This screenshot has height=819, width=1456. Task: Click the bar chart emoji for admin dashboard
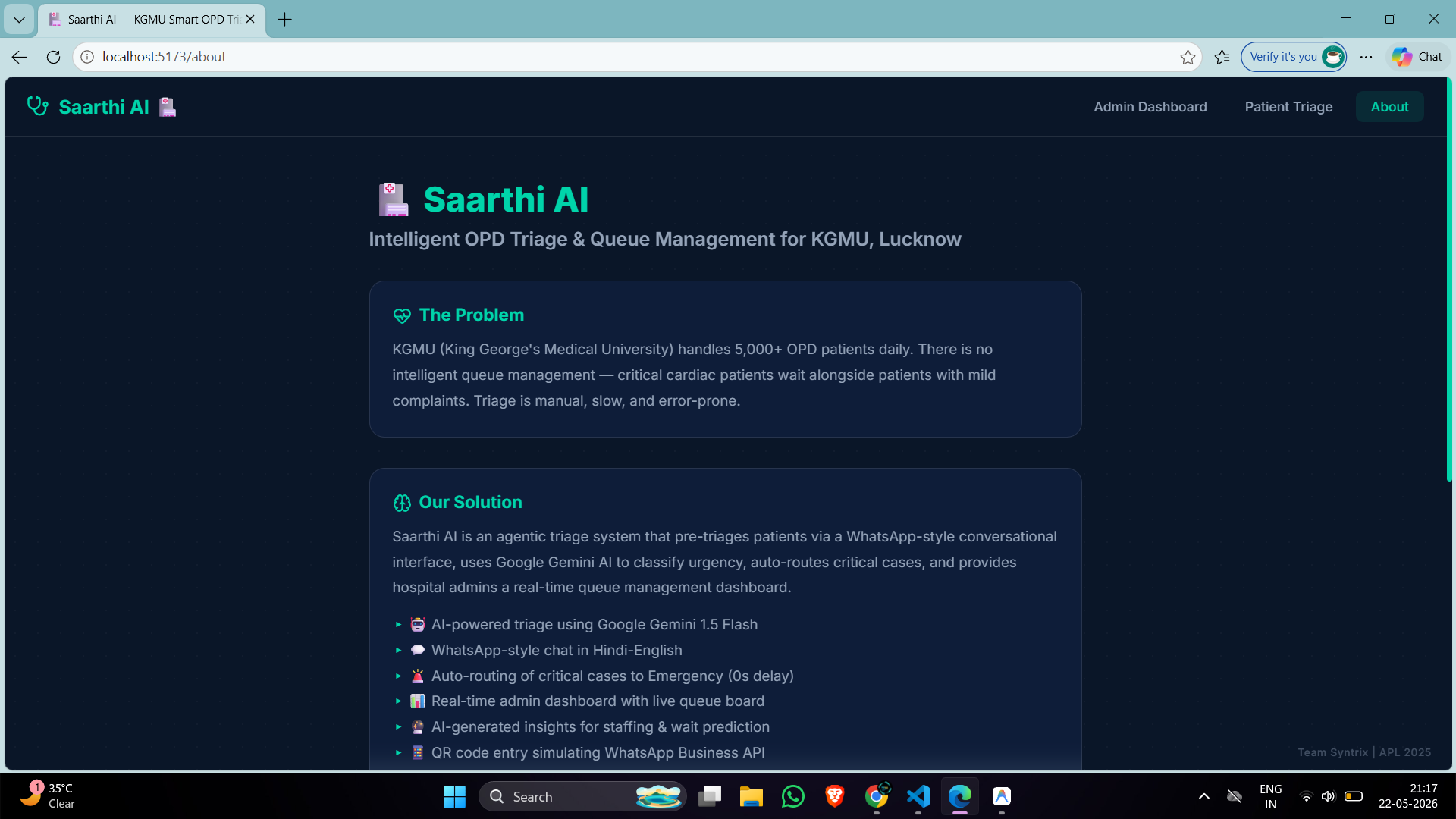417,701
